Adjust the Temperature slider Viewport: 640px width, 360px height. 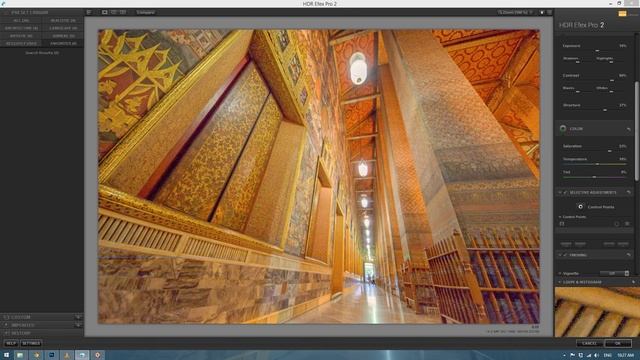[x=594, y=164]
